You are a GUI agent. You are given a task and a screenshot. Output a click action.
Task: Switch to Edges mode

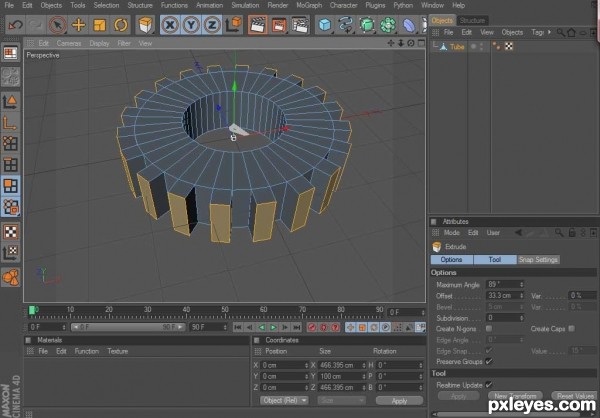click(x=11, y=165)
